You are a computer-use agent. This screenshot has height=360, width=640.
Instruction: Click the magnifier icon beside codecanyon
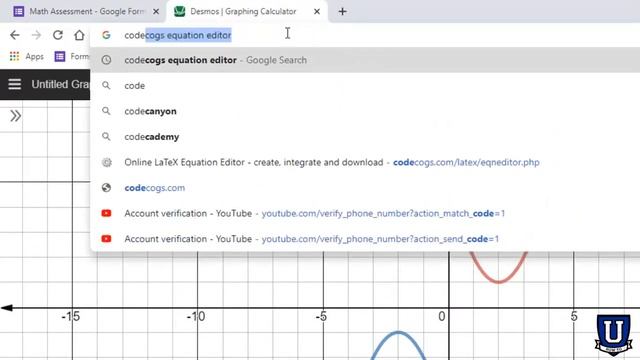point(106,111)
